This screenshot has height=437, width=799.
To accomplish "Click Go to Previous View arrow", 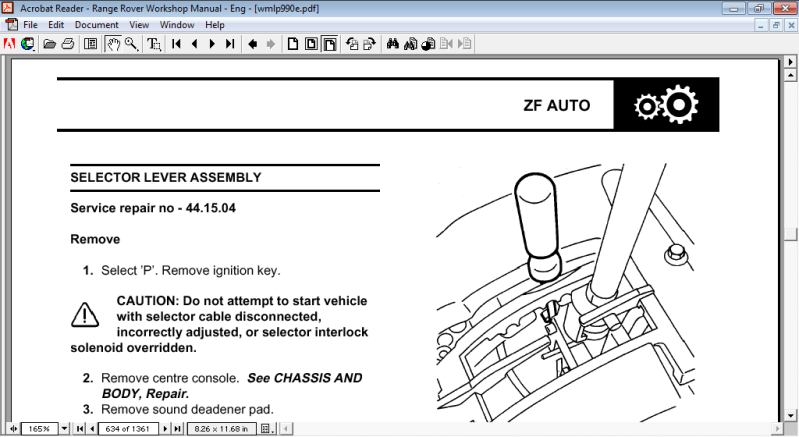I will pos(252,44).
